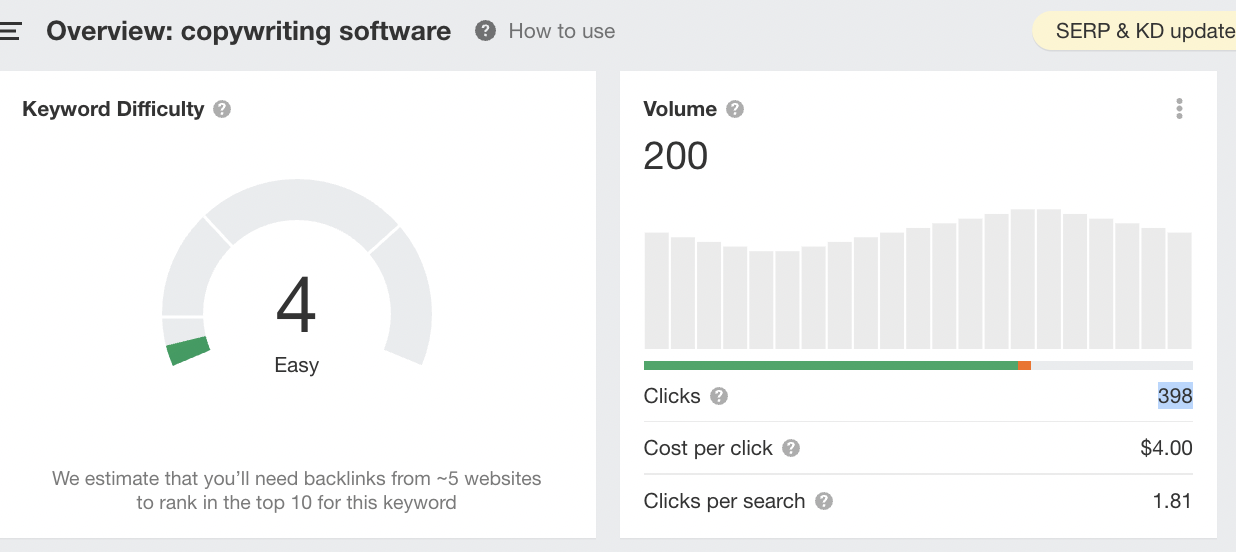Click the search volume number 200
The image size is (1236, 552).
coord(676,156)
